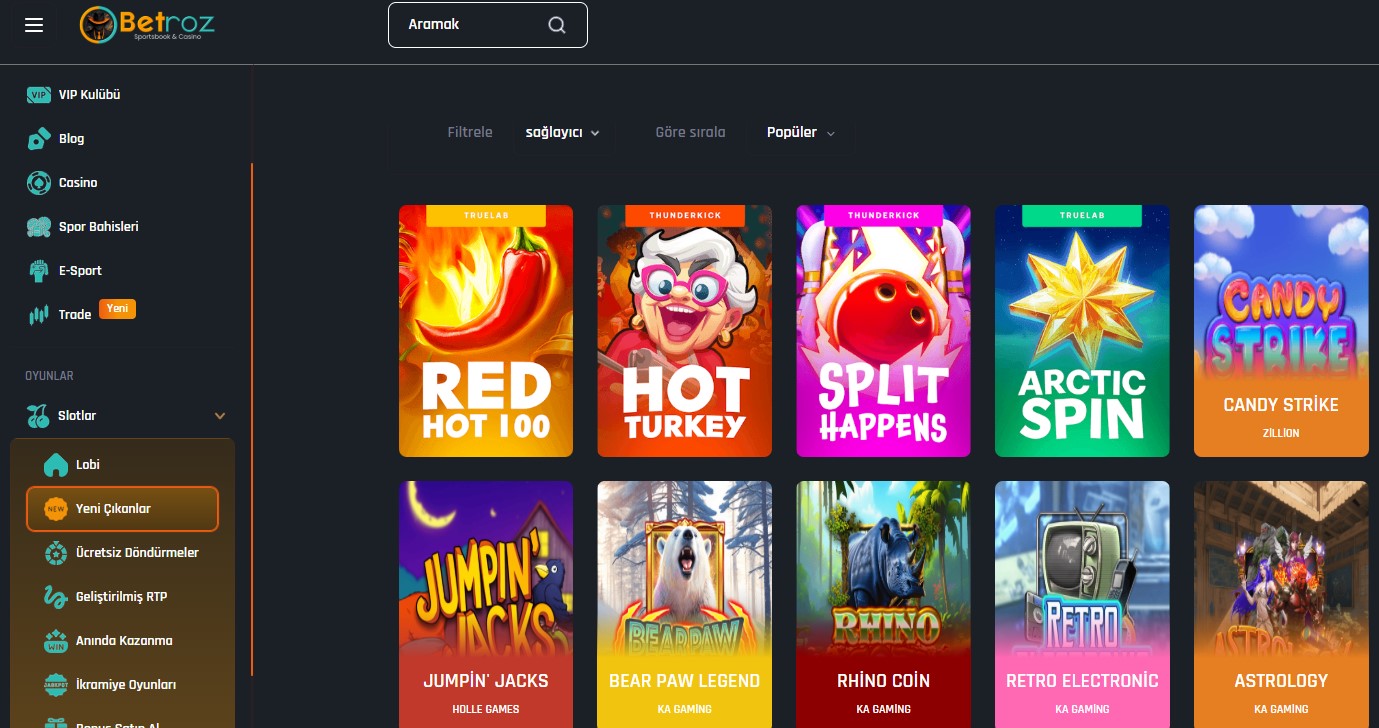Image resolution: width=1379 pixels, height=728 pixels.
Task: Click the VIP Kulübü icon
Action: [39, 95]
